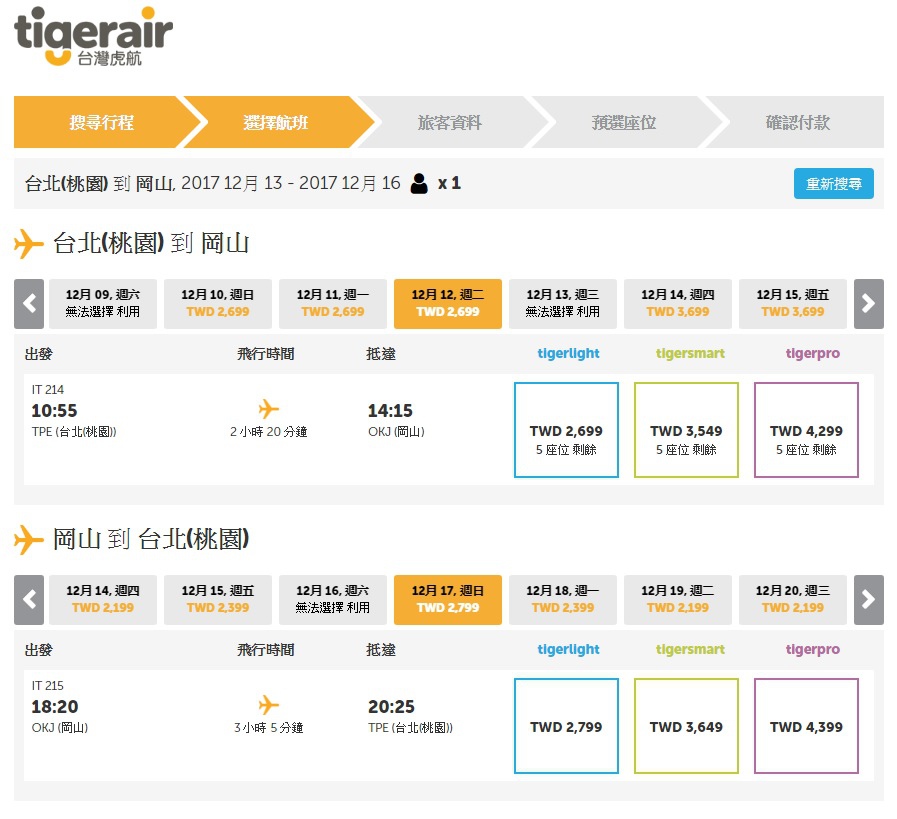Click arrival time 14:15
897x819 pixels.
(x=390, y=411)
